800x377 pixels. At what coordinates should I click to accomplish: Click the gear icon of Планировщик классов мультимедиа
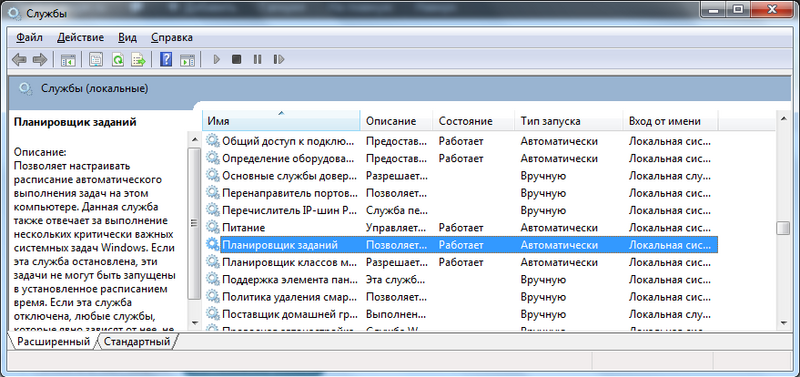pos(212,262)
